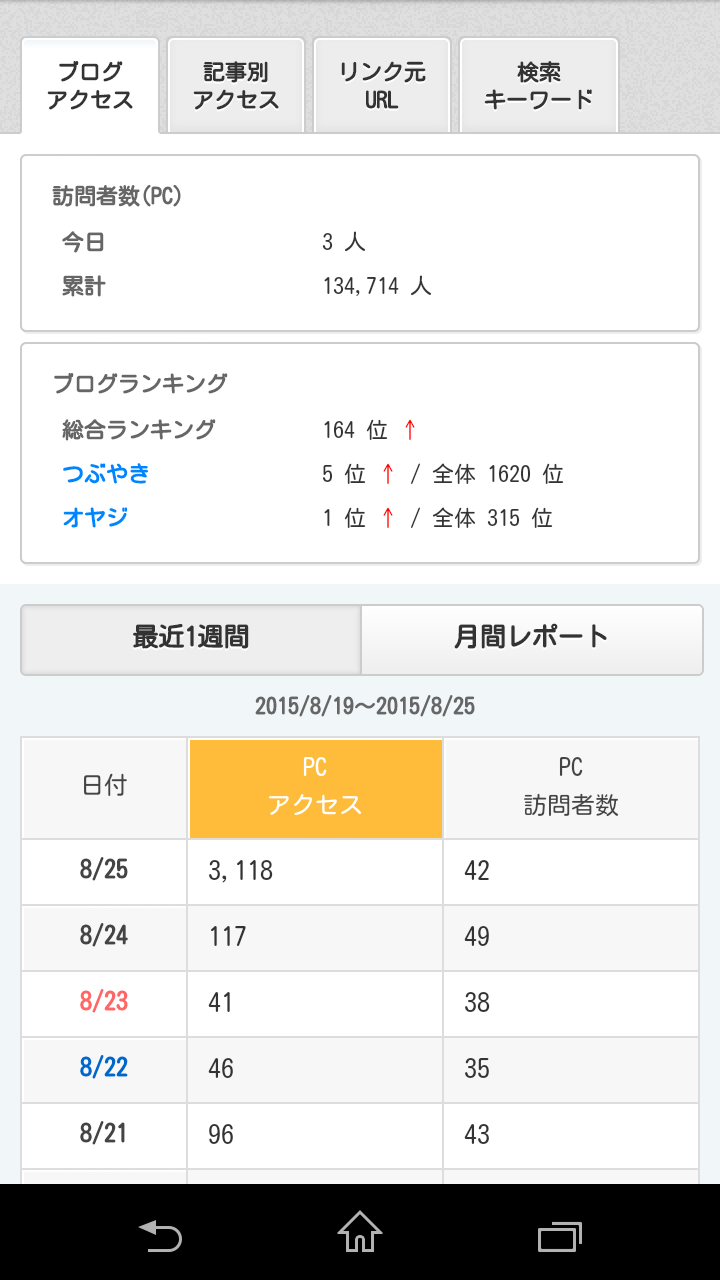The image size is (720, 1280).
Task: Click red up arrow beside 164 位
Action: (x=409, y=430)
